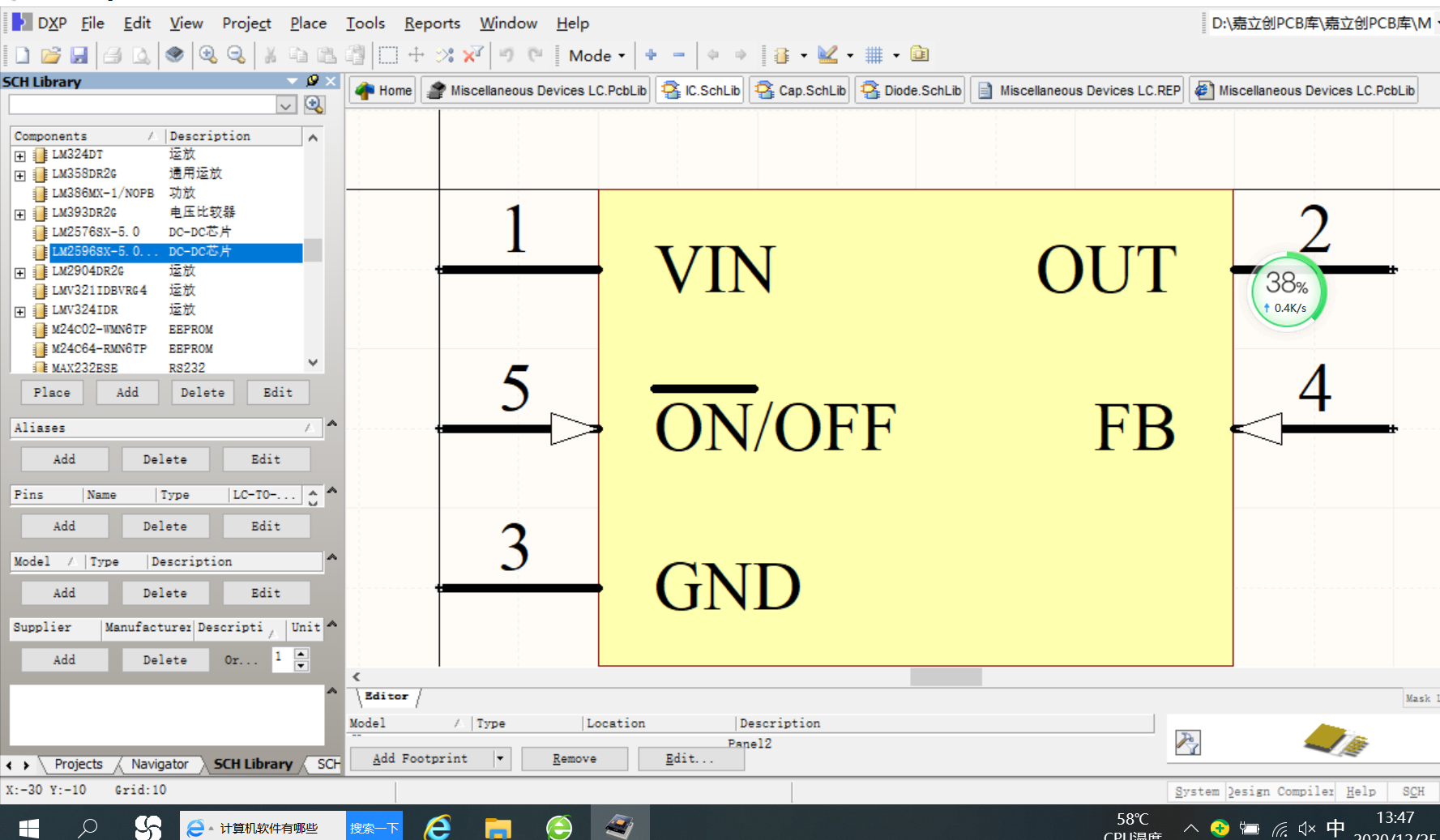Click the Undo arrow icon
The height and width of the screenshot is (840, 1440).
pos(506,55)
